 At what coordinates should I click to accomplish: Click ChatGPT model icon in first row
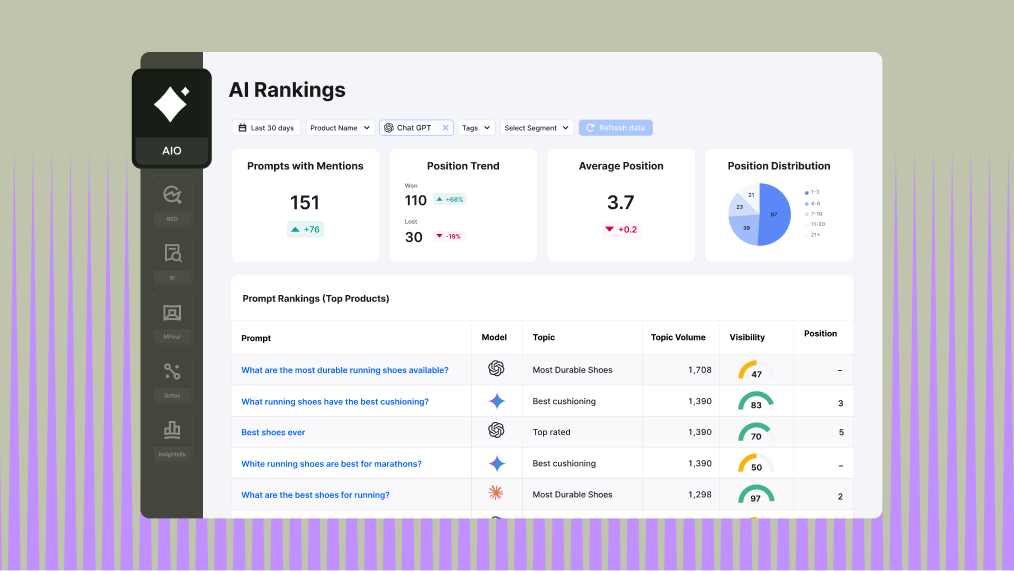point(496,369)
